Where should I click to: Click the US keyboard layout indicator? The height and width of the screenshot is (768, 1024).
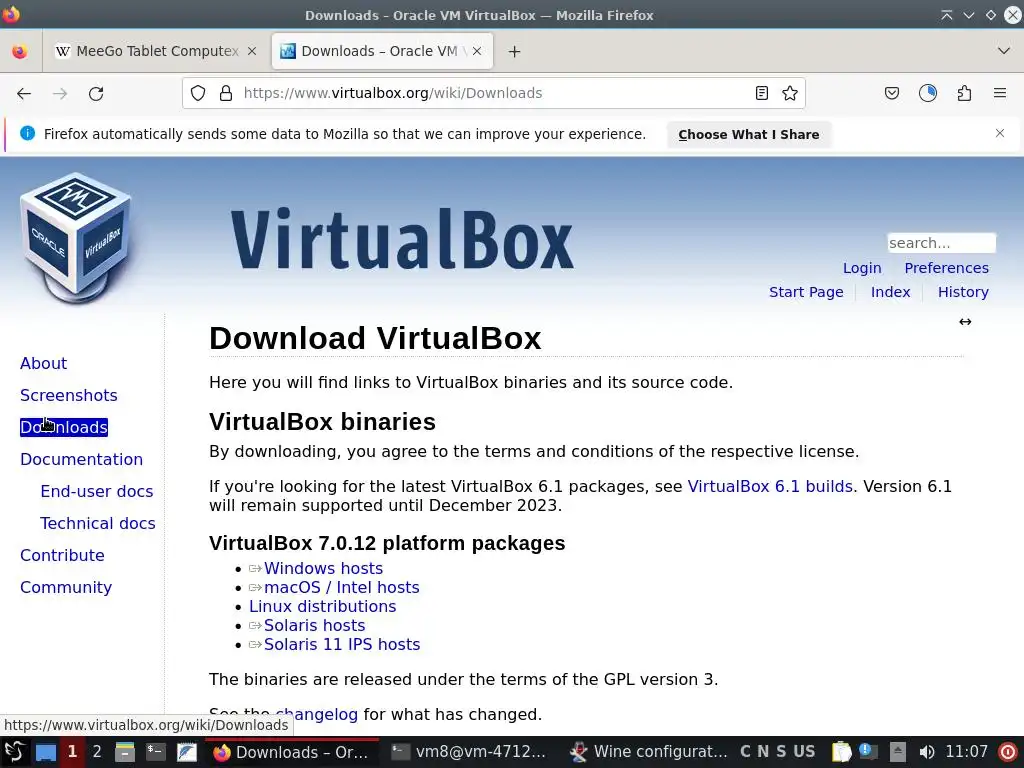(804, 752)
